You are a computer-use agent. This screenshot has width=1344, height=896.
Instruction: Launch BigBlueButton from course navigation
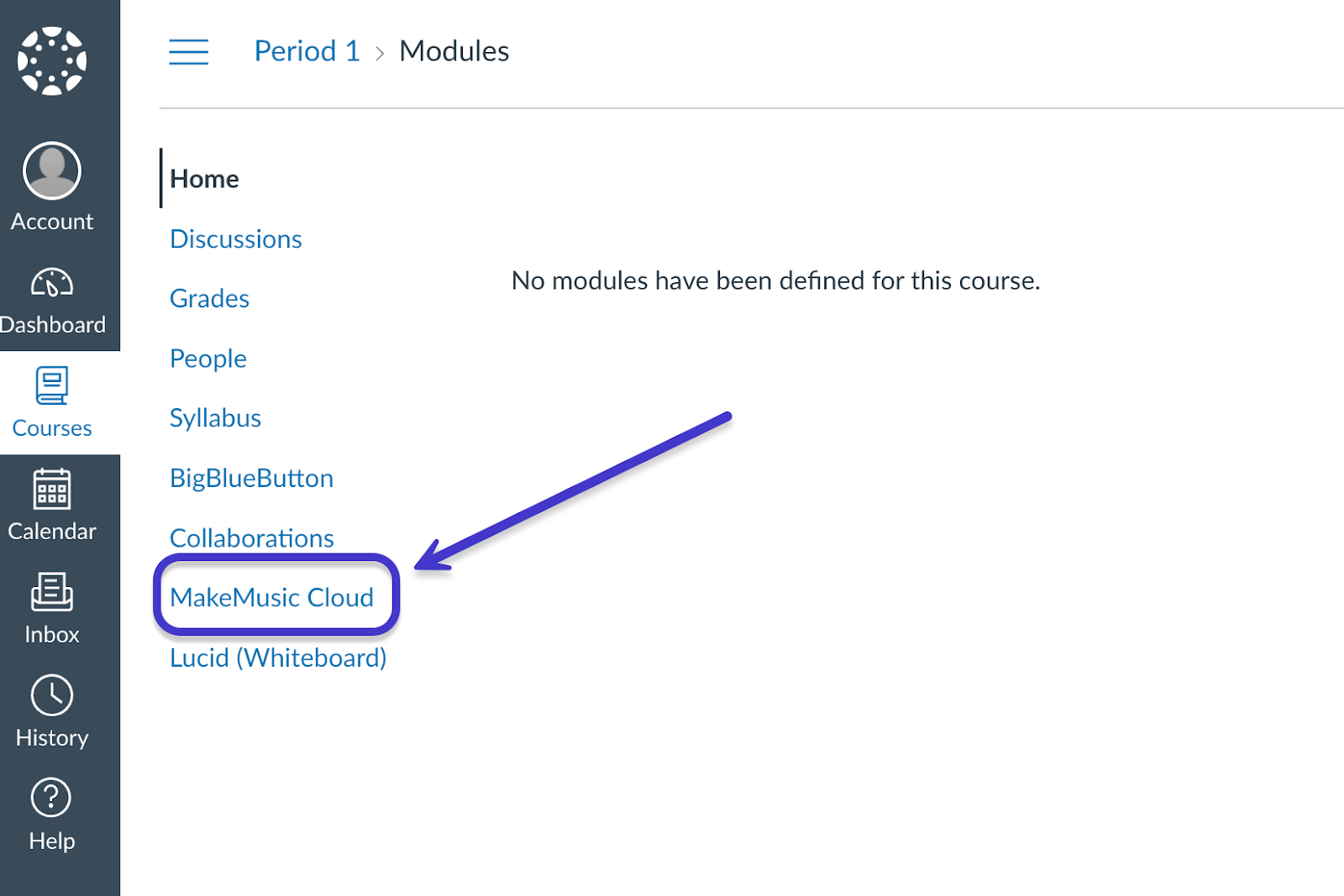pos(251,477)
